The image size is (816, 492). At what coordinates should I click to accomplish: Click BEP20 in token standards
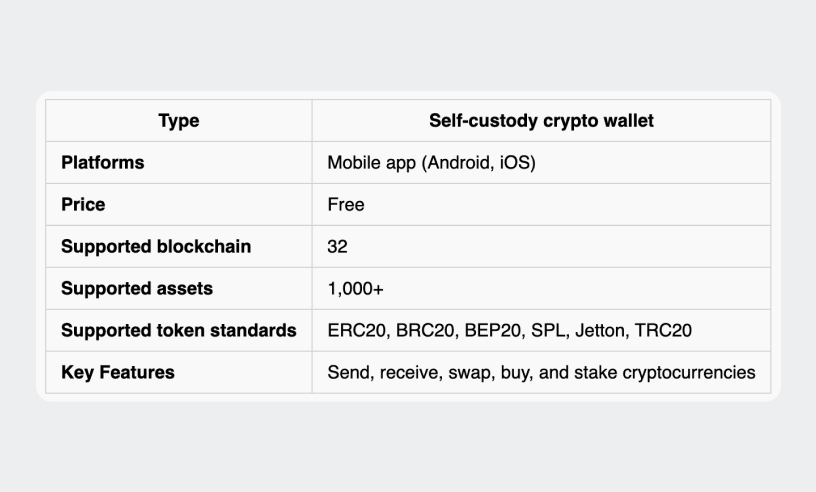coord(492,331)
